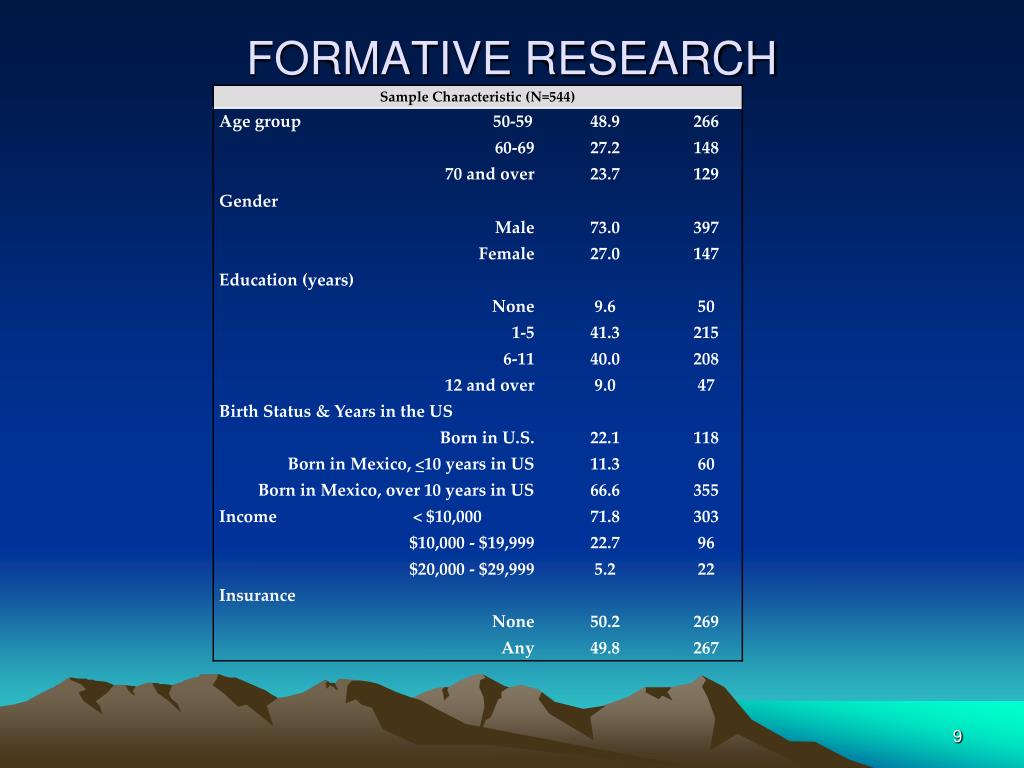1024x768 pixels.
Task: Select the 'Insurance' row heading
Action: click(257, 596)
